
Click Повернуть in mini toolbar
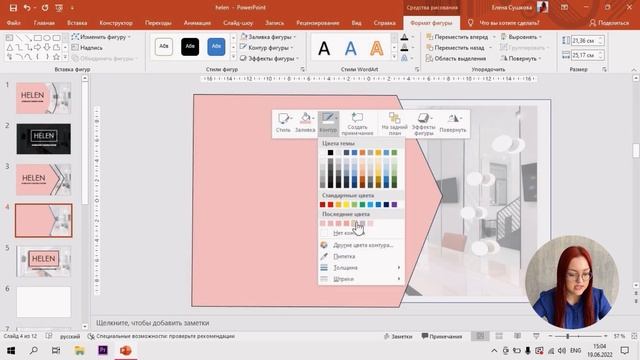click(x=453, y=122)
